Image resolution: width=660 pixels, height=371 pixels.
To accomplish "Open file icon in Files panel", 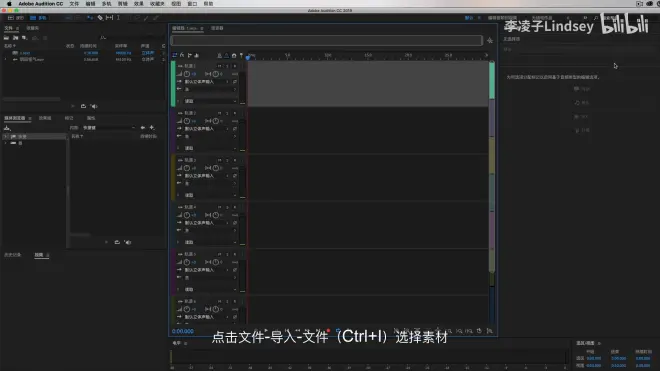I will pos(6,38).
